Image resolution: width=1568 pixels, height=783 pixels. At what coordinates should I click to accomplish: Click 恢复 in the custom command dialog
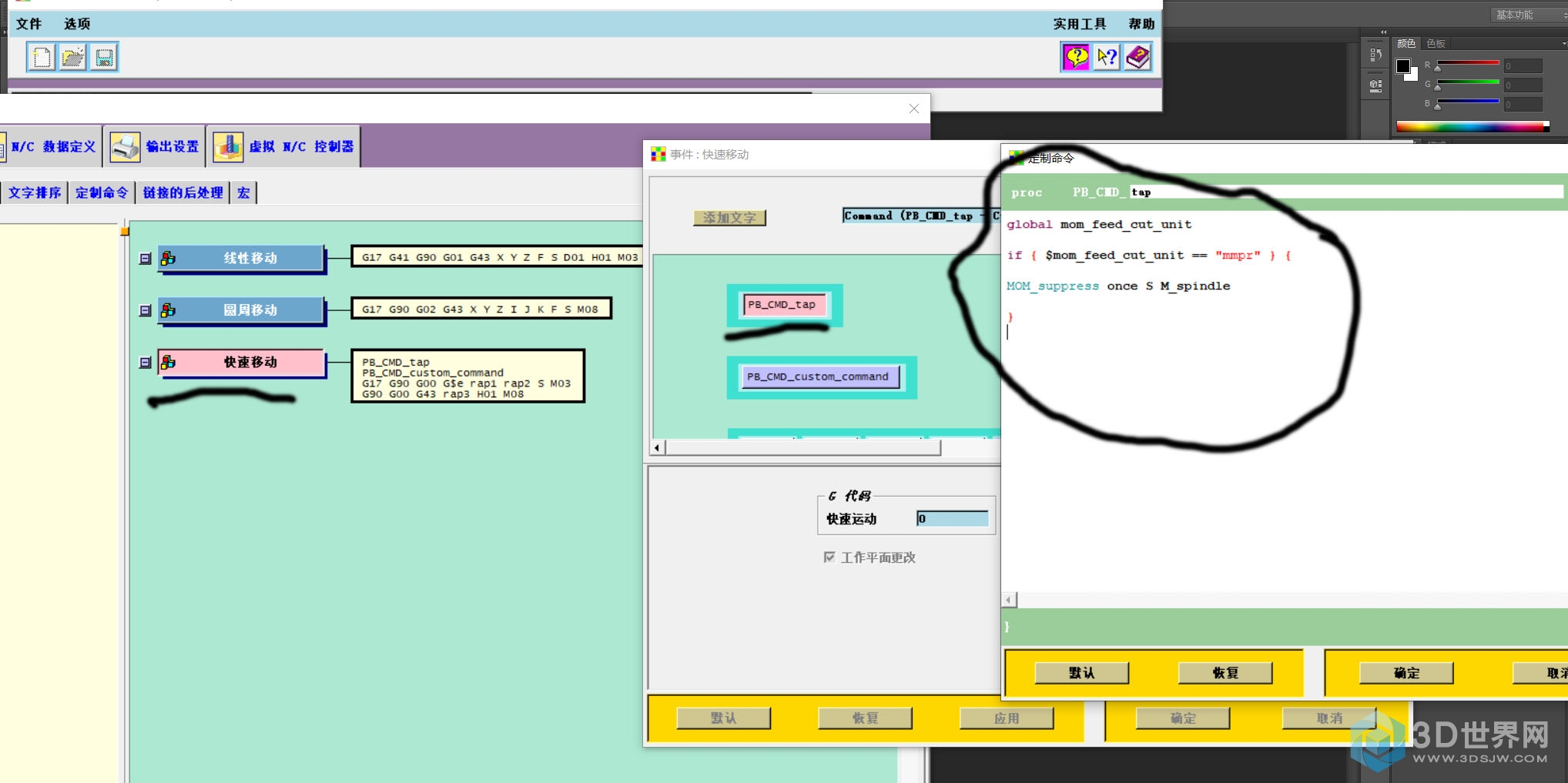(x=1225, y=673)
